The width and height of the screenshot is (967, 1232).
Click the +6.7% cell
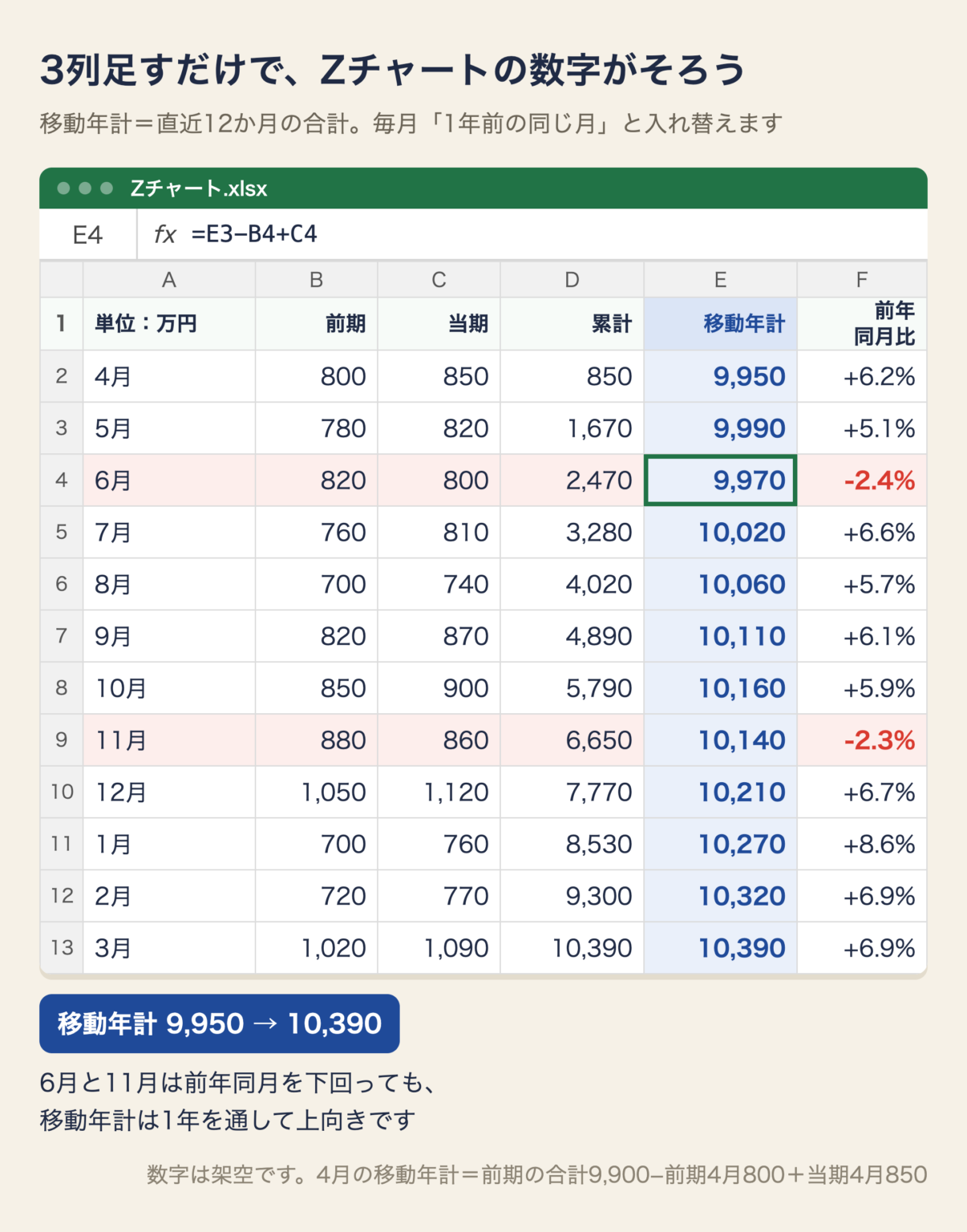[x=862, y=792]
